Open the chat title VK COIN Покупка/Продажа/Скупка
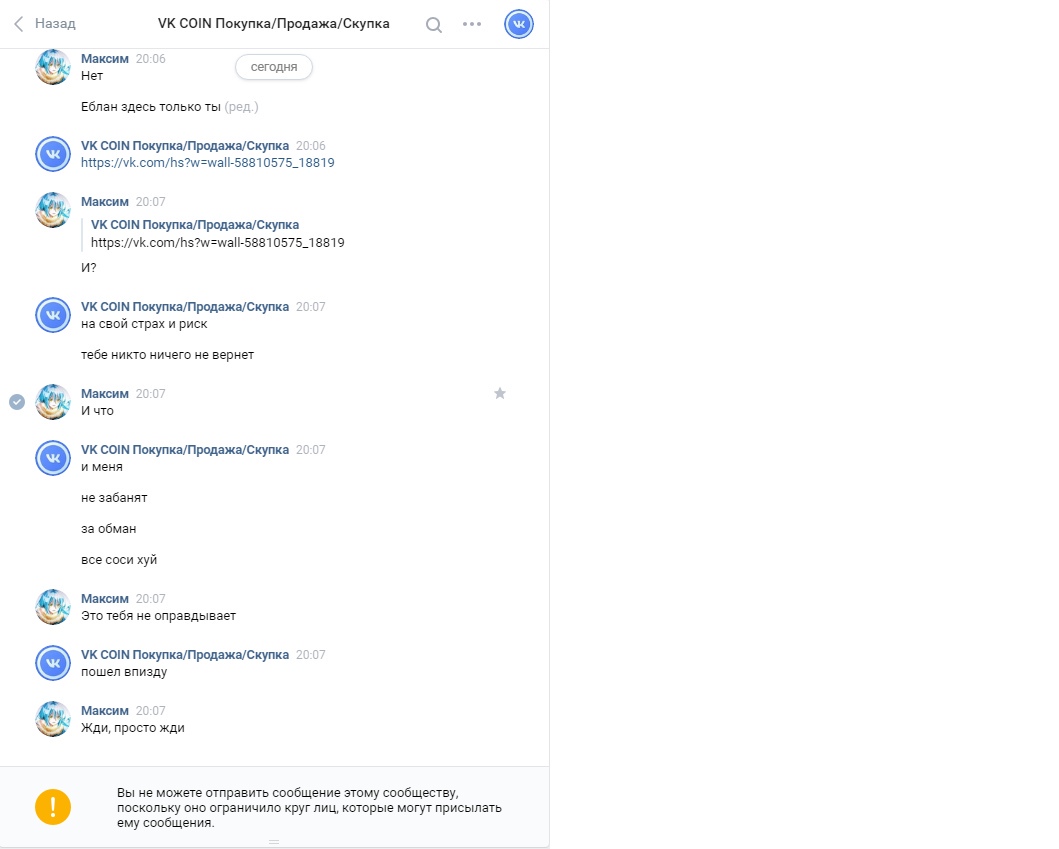This screenshot has height=849, width=1059. pyautogui.click(x=273, y=24)
